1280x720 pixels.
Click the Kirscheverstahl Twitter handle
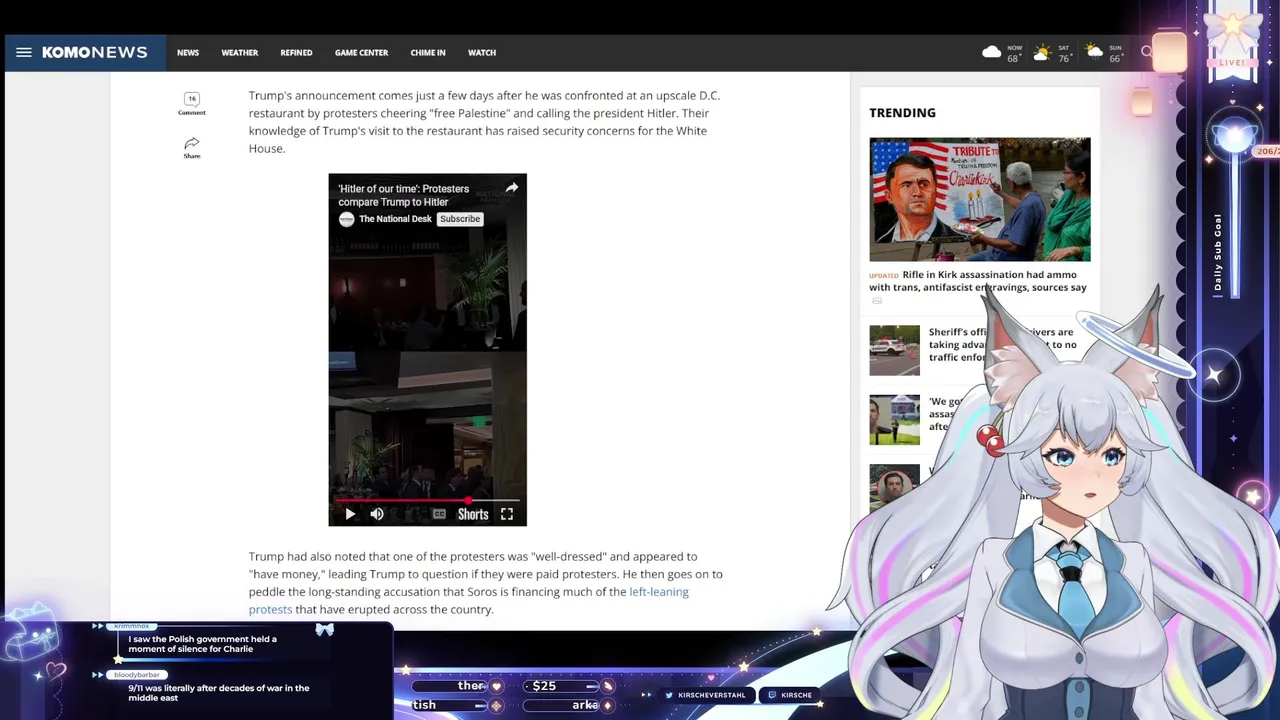coord(711,695)
